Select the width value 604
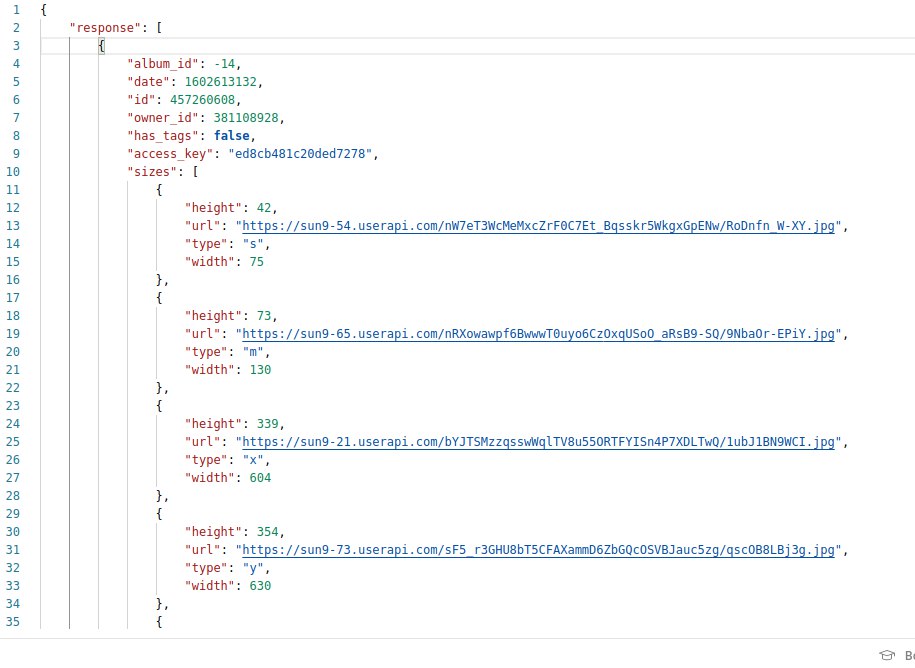This screenshot has height=668, width=915. pyautogui.click(x=260, y=478)
